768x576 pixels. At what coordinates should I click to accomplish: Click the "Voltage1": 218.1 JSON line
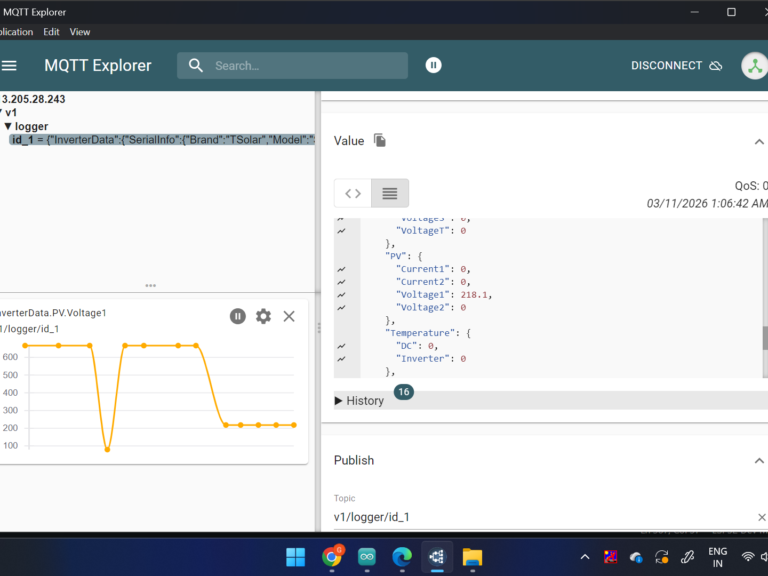click(x=444, y=295)
